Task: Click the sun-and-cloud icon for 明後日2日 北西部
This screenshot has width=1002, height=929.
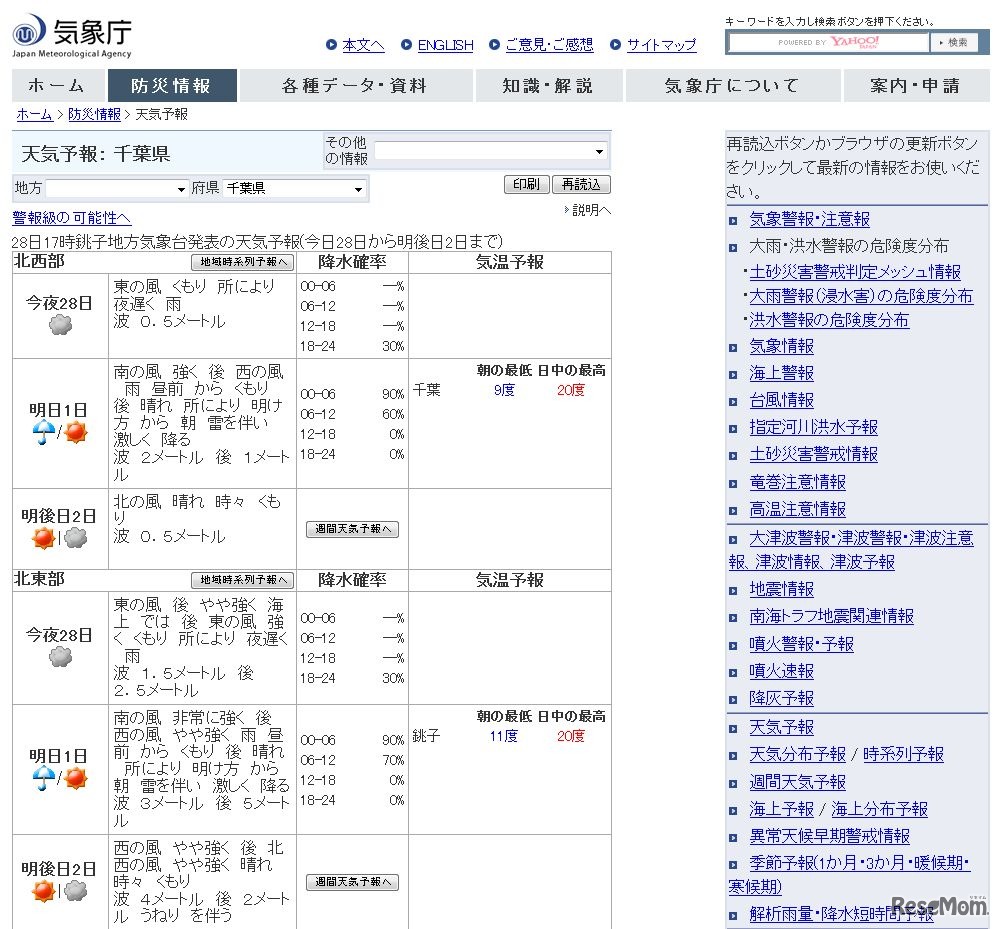Action: click(x=60, y=538)
